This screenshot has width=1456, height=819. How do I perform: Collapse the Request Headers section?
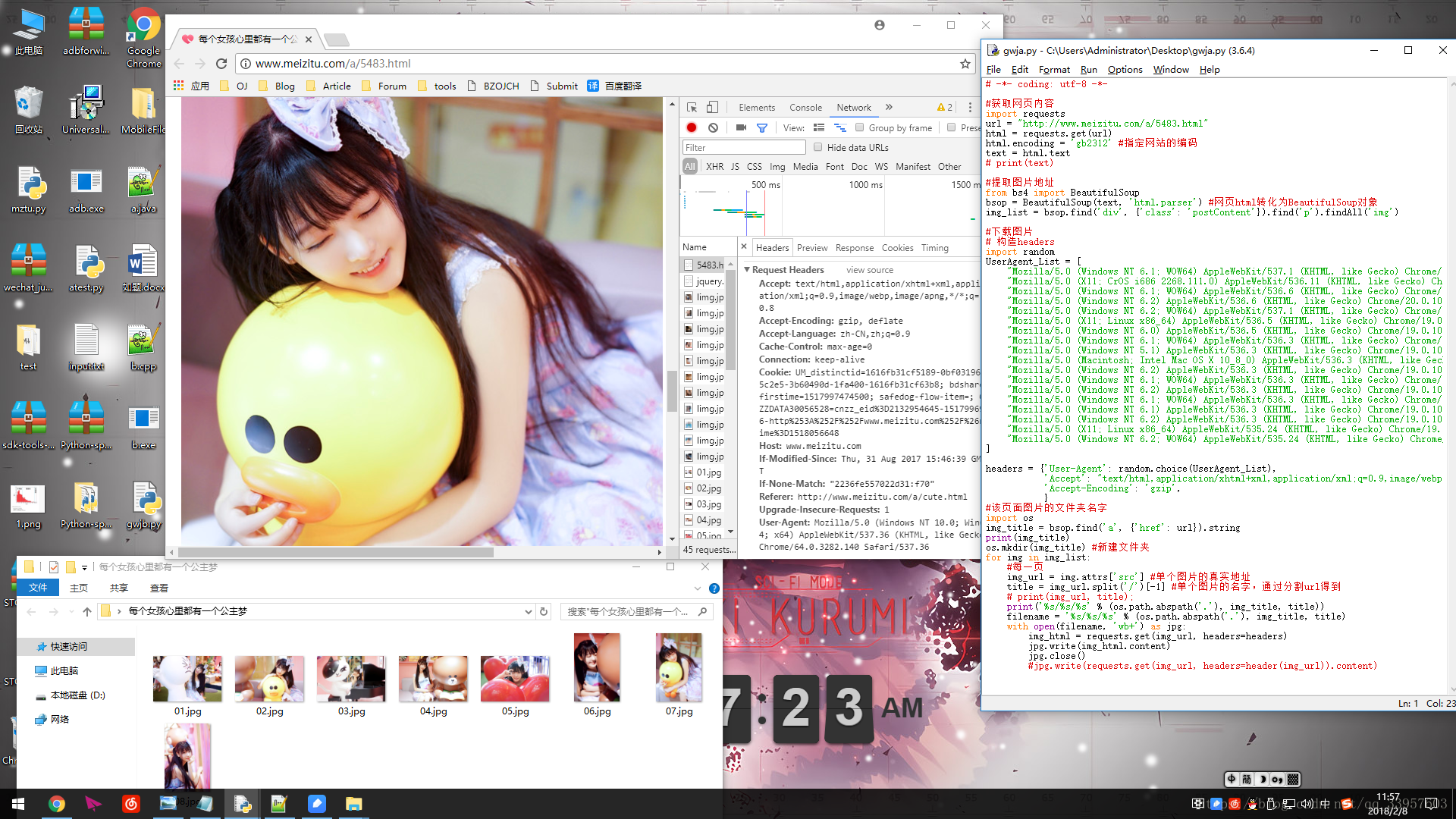coord(747,270)
